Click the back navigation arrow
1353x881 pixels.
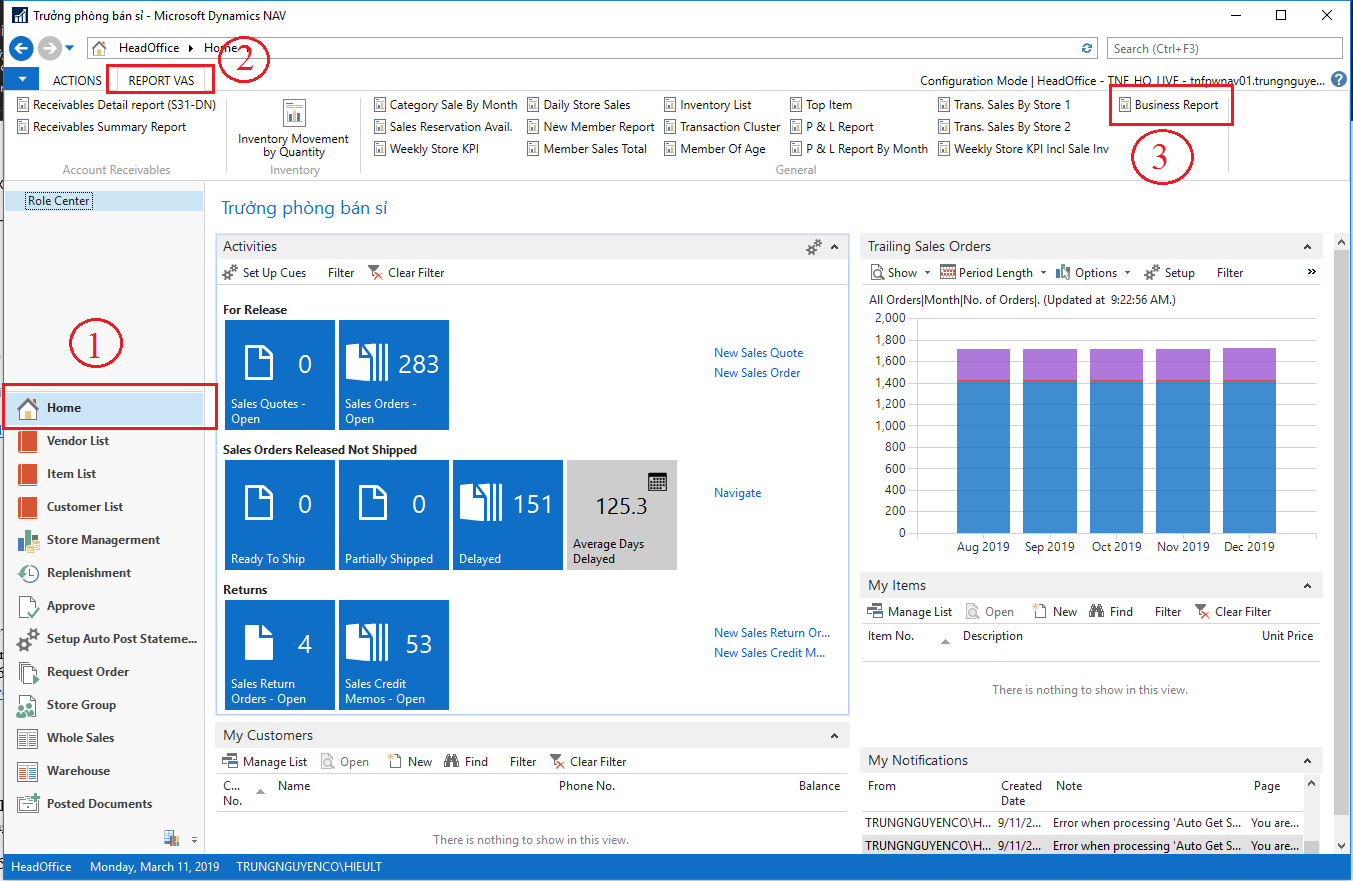click(x=21, y=48)
